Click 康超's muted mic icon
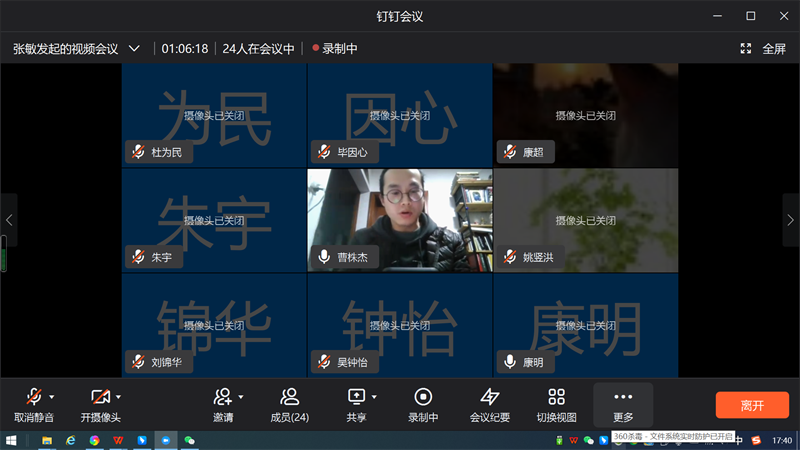The width and height of the screenshot is (800, 450). click(x=510, y=152)
